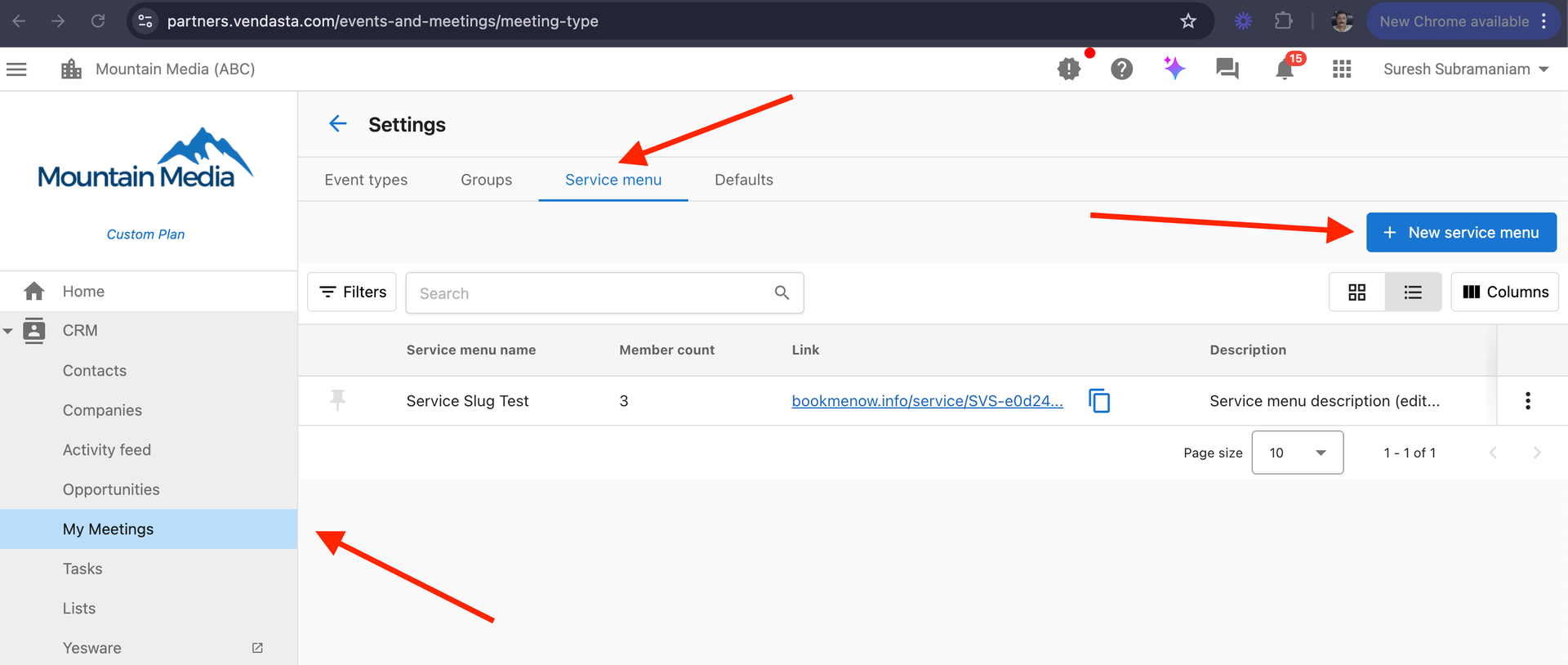Reload the browser page

tap(98, 21)
